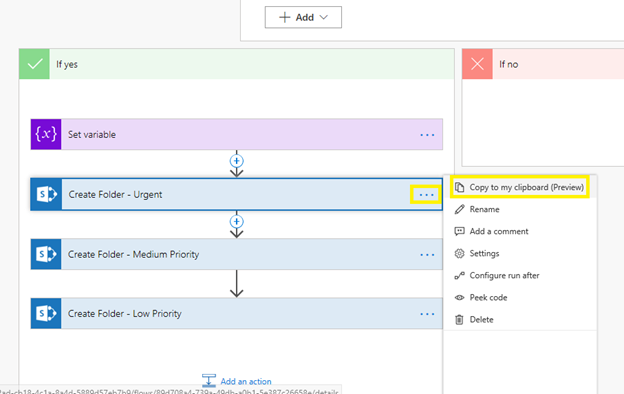624x394 pixels.
Task: Open Settings from the context menu
Action: click(520, 254)
